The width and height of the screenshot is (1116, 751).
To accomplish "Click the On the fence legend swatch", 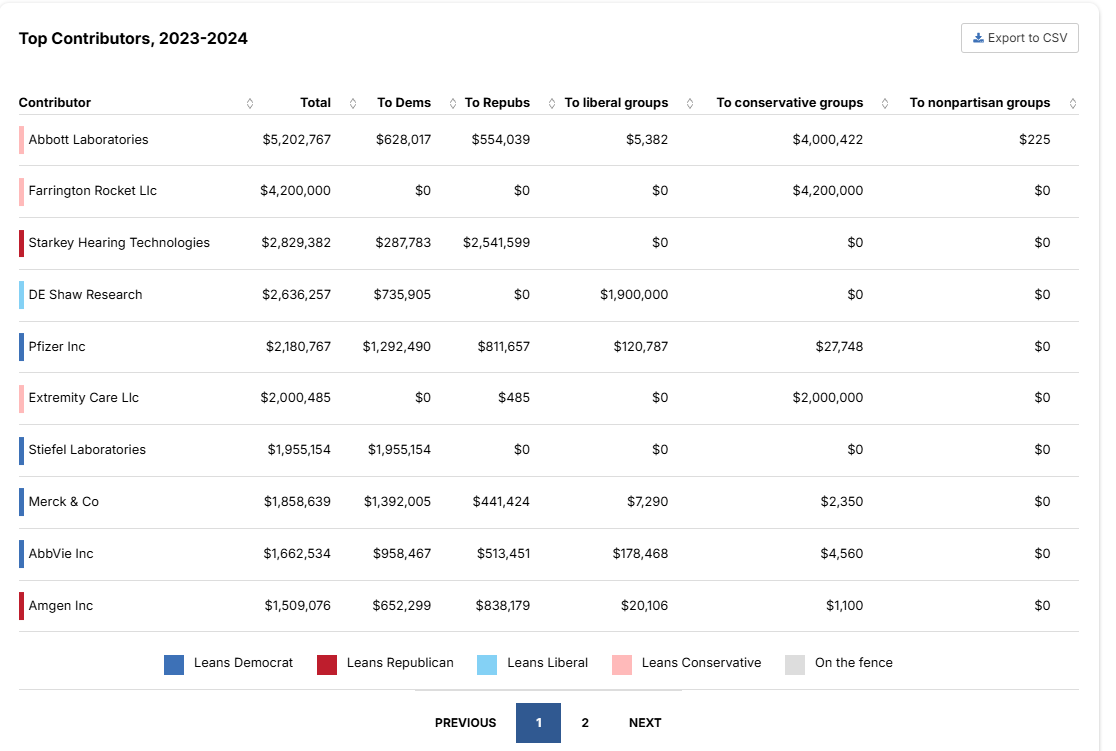I will (x=795, y=664).
